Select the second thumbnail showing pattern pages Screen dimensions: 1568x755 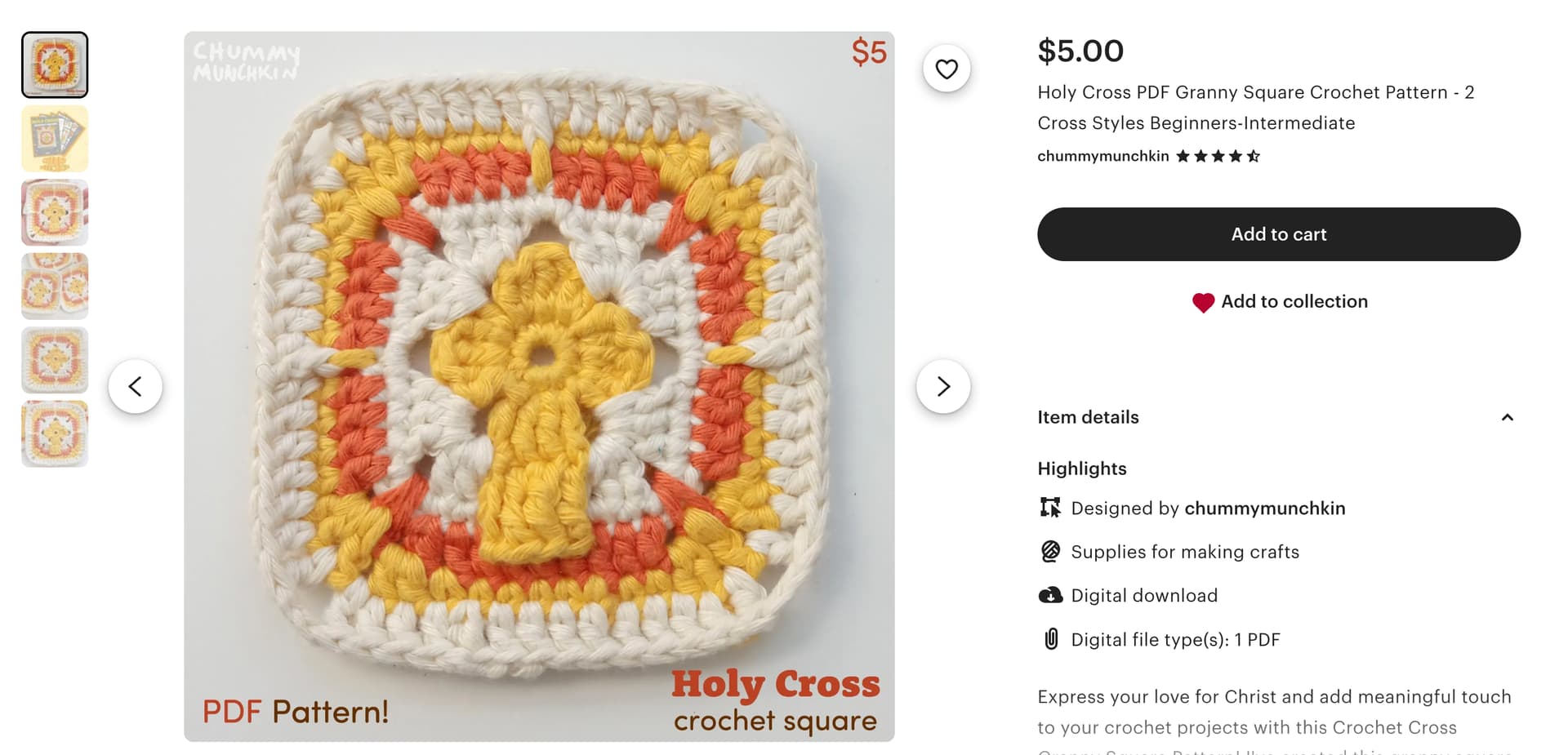pyautogui.click(x=55, y=139)
